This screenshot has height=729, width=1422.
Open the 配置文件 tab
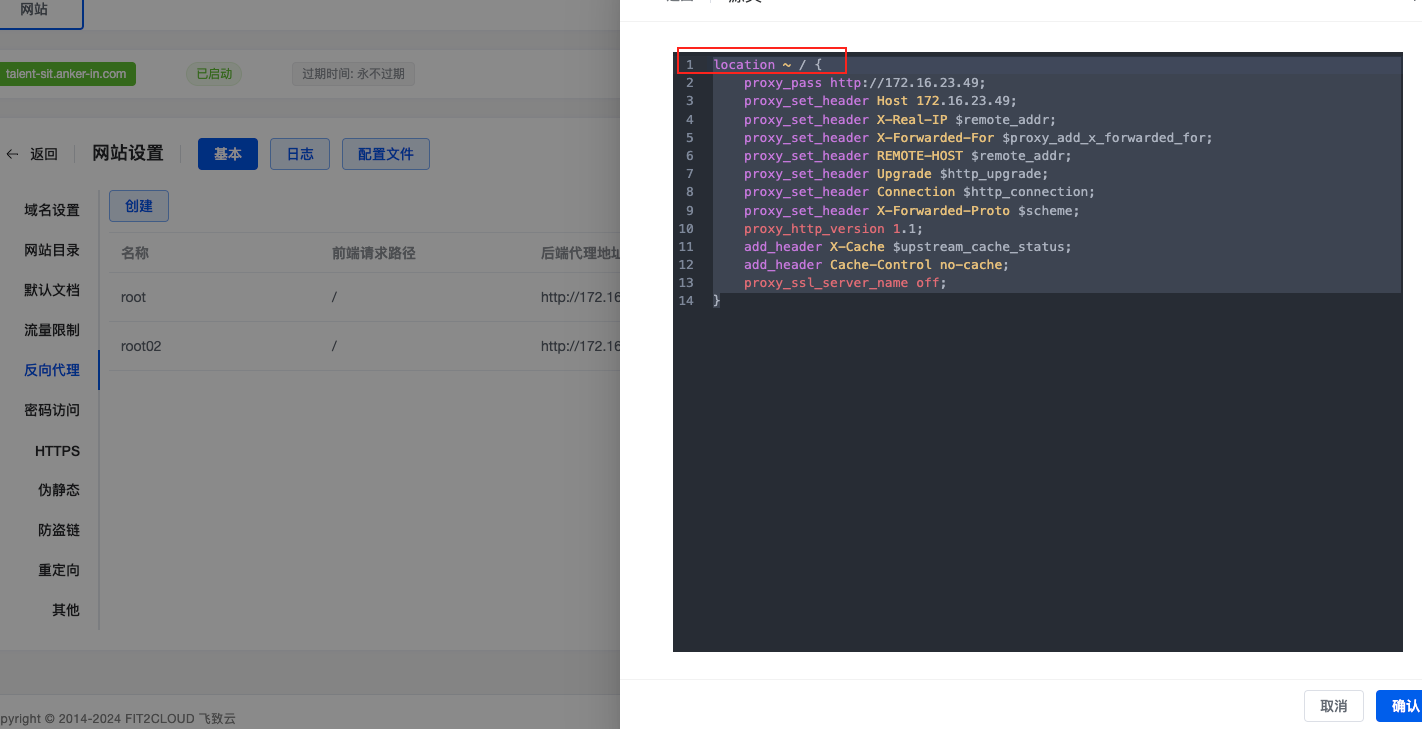click(x=385, y=154)
